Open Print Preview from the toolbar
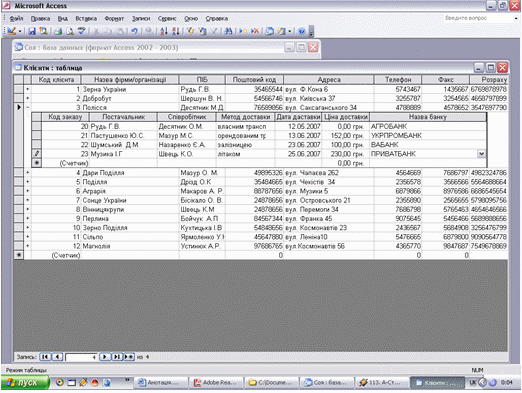The width and height of the screenshot is (522, 393). tap(70, 31)
